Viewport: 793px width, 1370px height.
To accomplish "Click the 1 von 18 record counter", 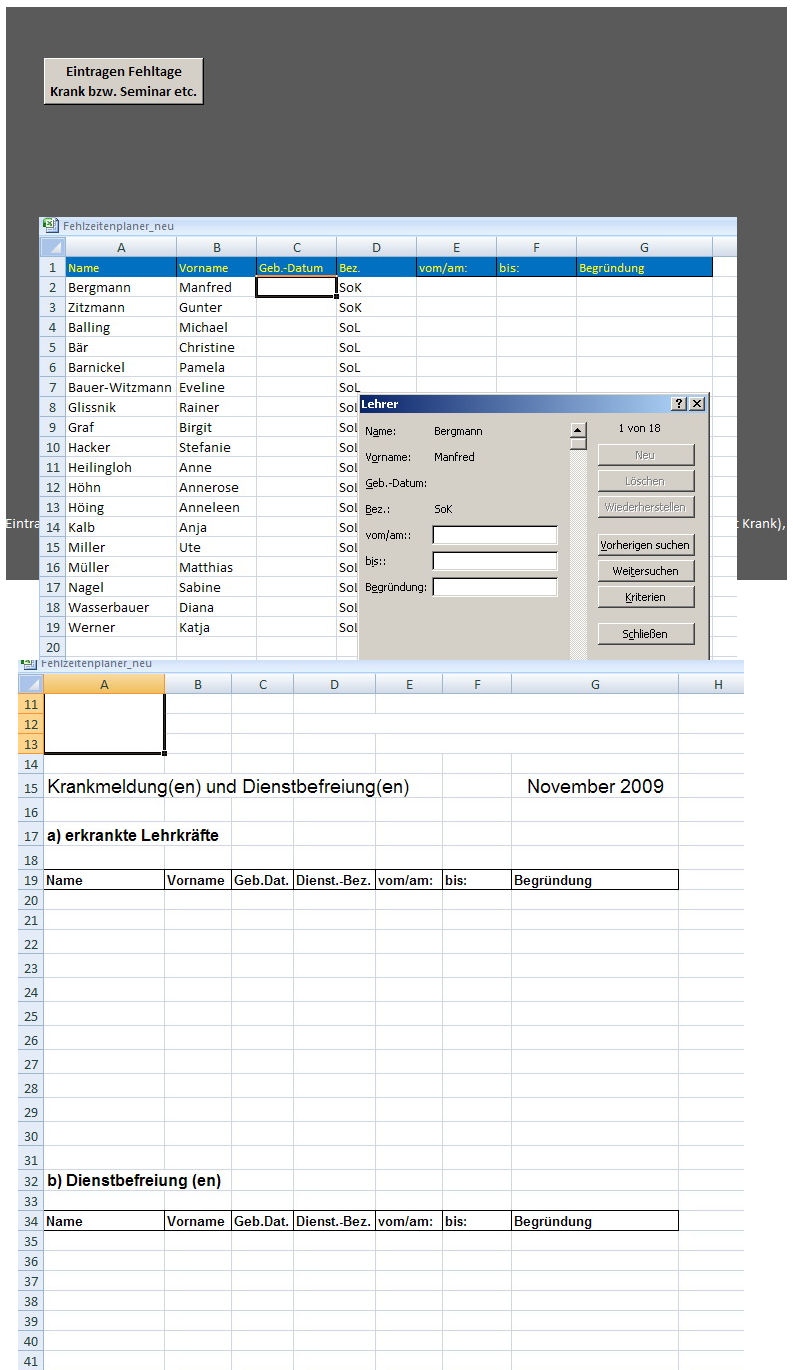I will point(639,428).
